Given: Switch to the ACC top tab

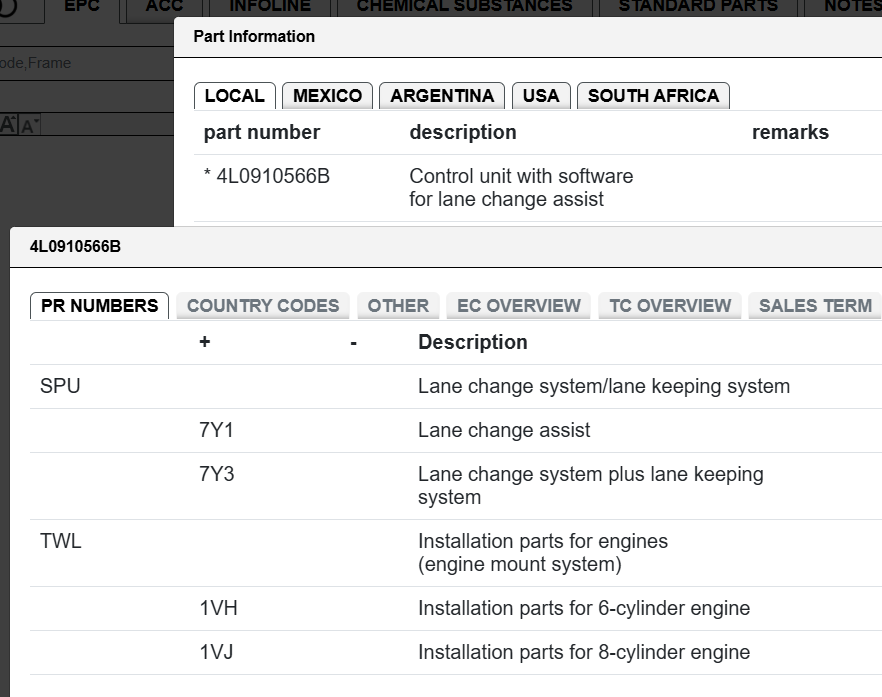Looking at the screenshot, I should (164, 7).
